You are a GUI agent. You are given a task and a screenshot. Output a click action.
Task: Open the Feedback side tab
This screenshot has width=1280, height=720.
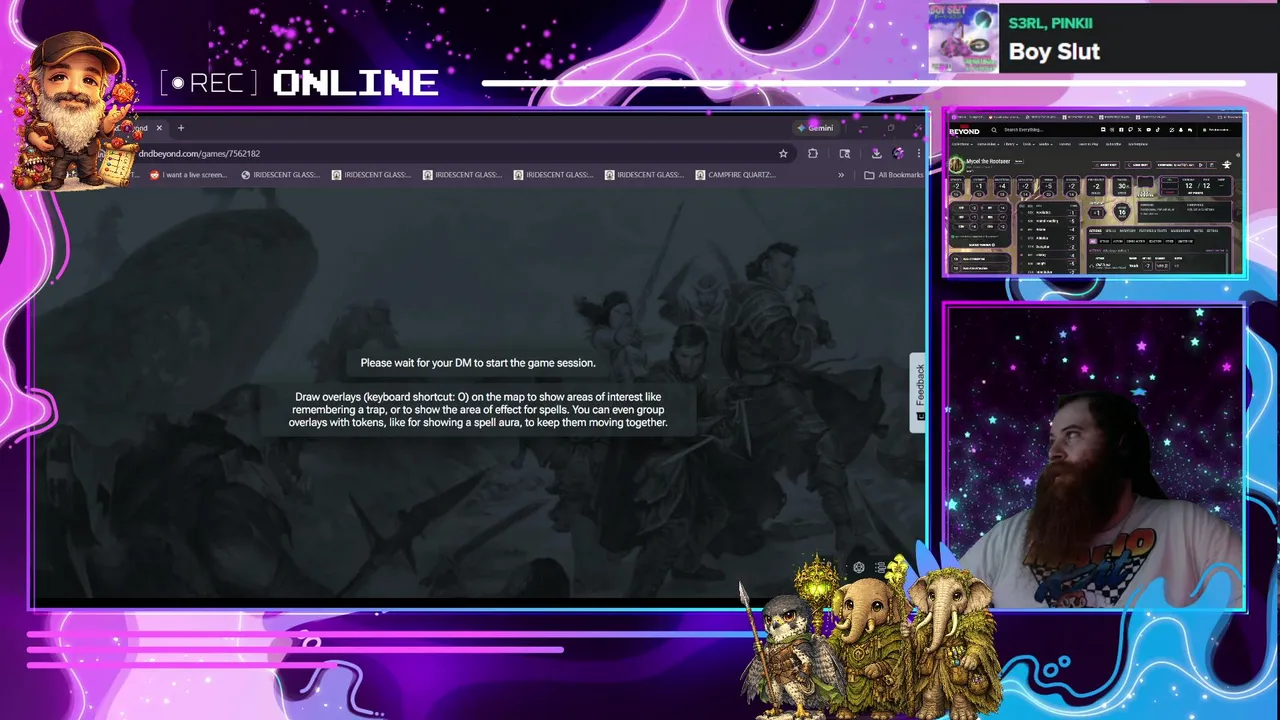coord(919,392)
